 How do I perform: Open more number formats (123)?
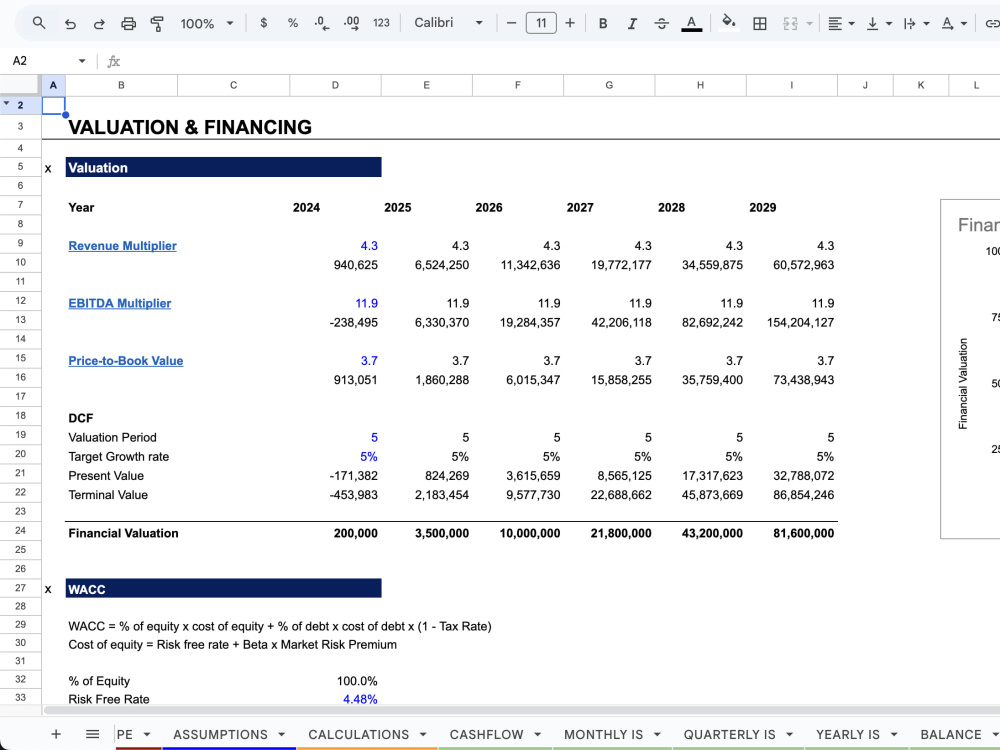click(381, 23)
